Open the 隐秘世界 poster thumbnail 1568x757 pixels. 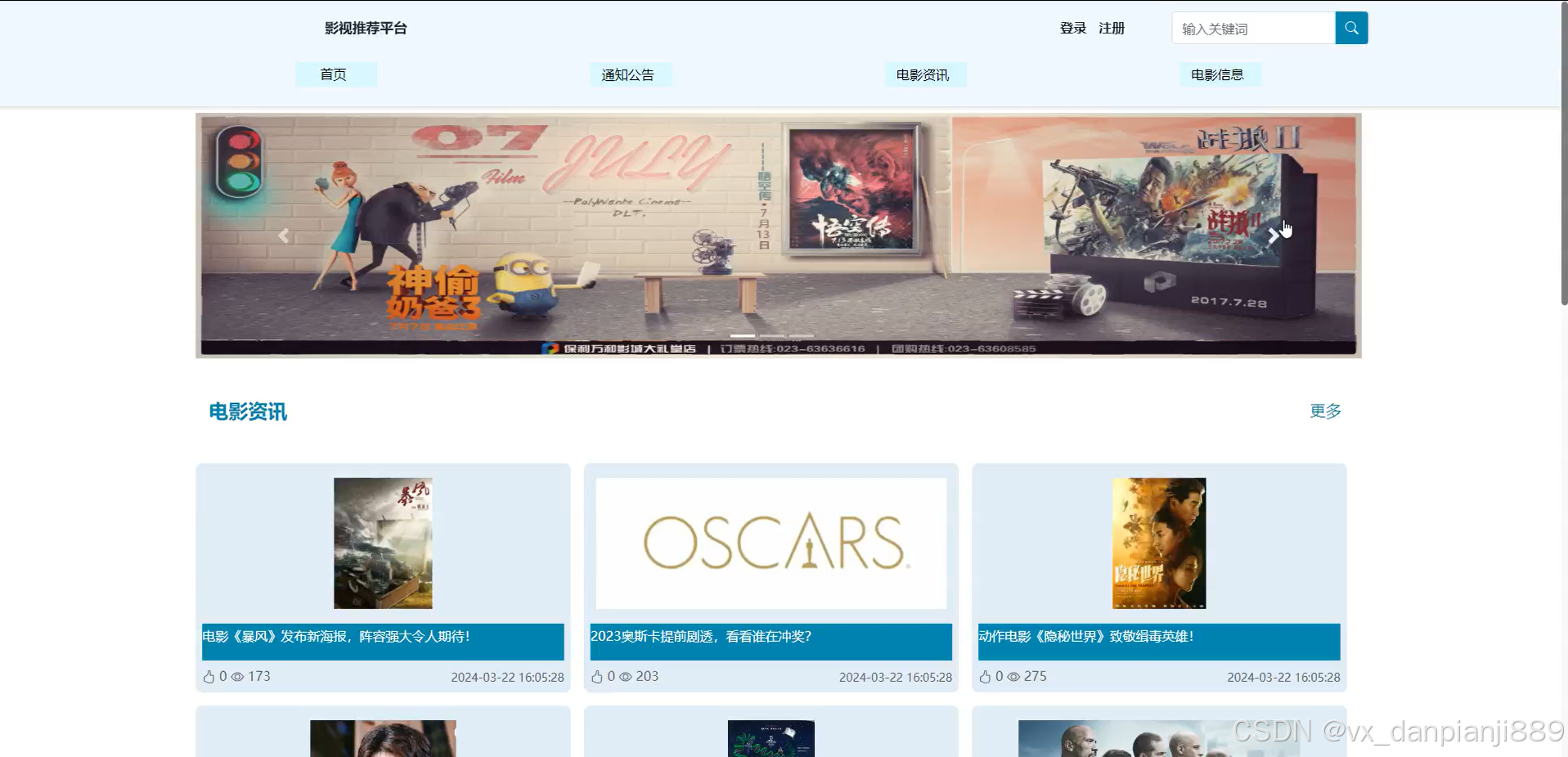tap(1159, 543)
